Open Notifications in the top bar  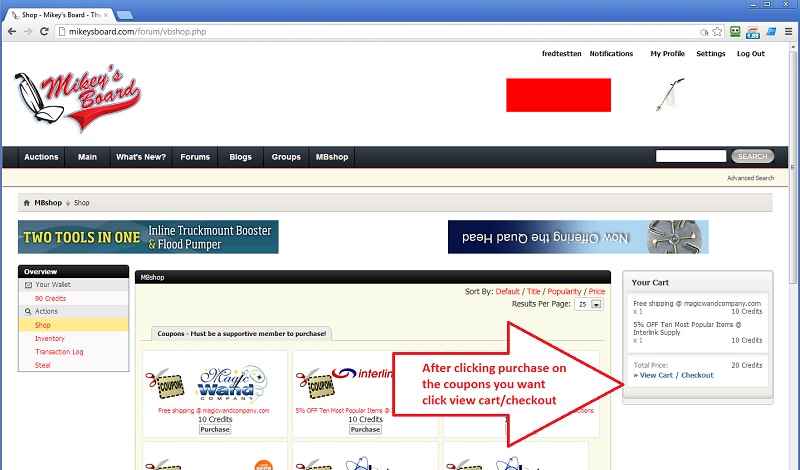point(611,54)
